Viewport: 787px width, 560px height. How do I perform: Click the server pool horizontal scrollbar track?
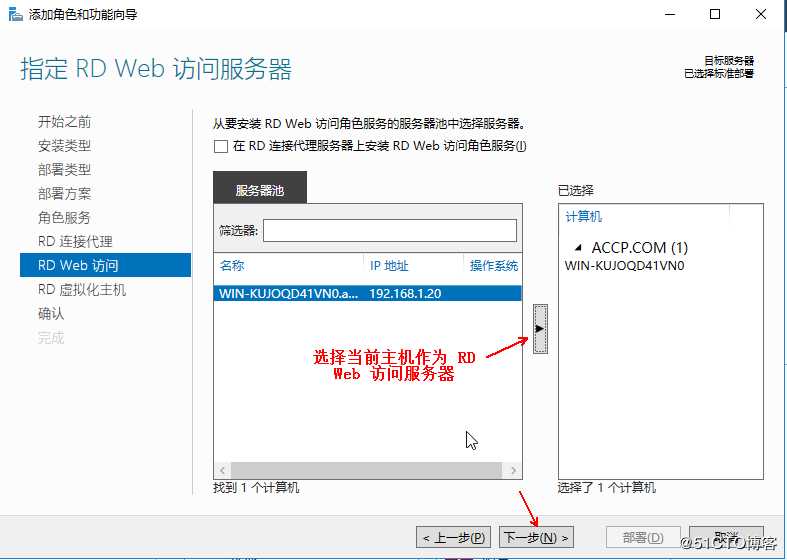click(366, 470)
